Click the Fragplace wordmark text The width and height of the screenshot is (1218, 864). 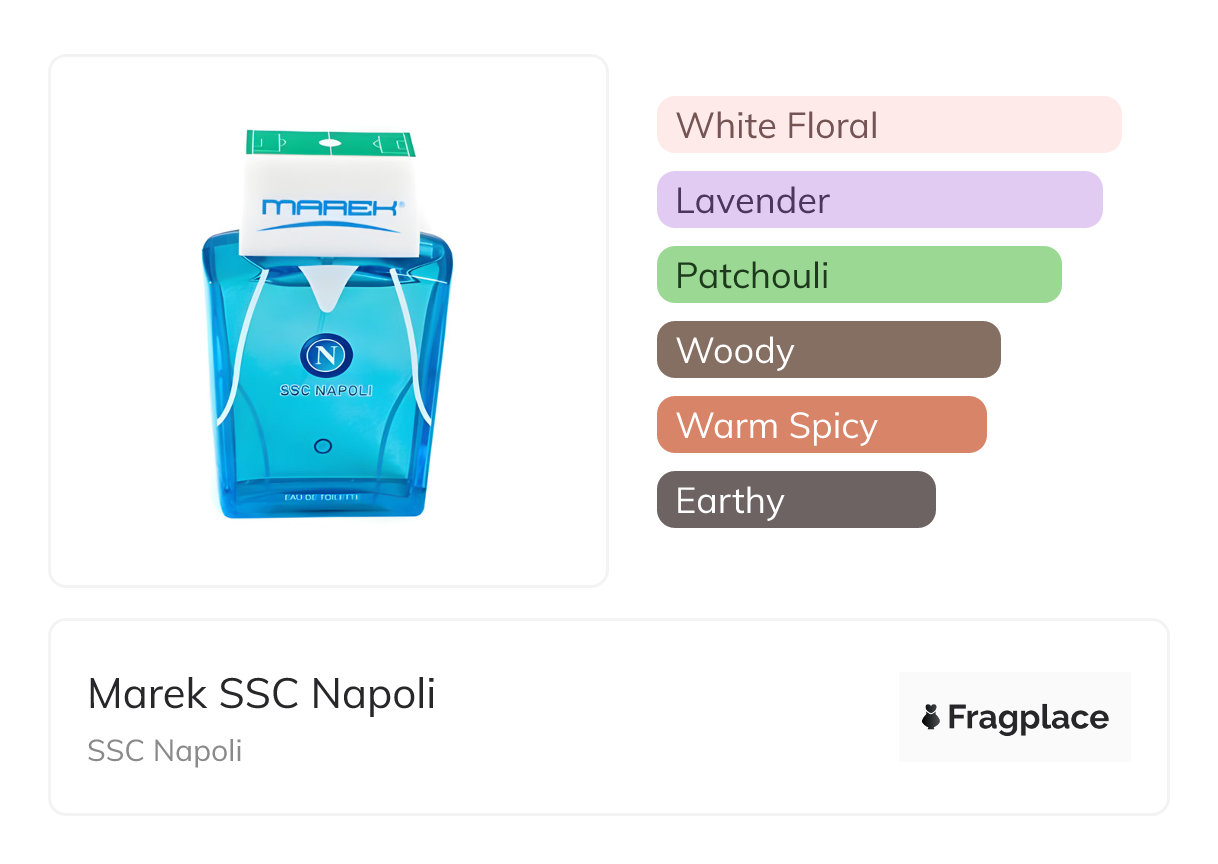tap(1028, 718)
